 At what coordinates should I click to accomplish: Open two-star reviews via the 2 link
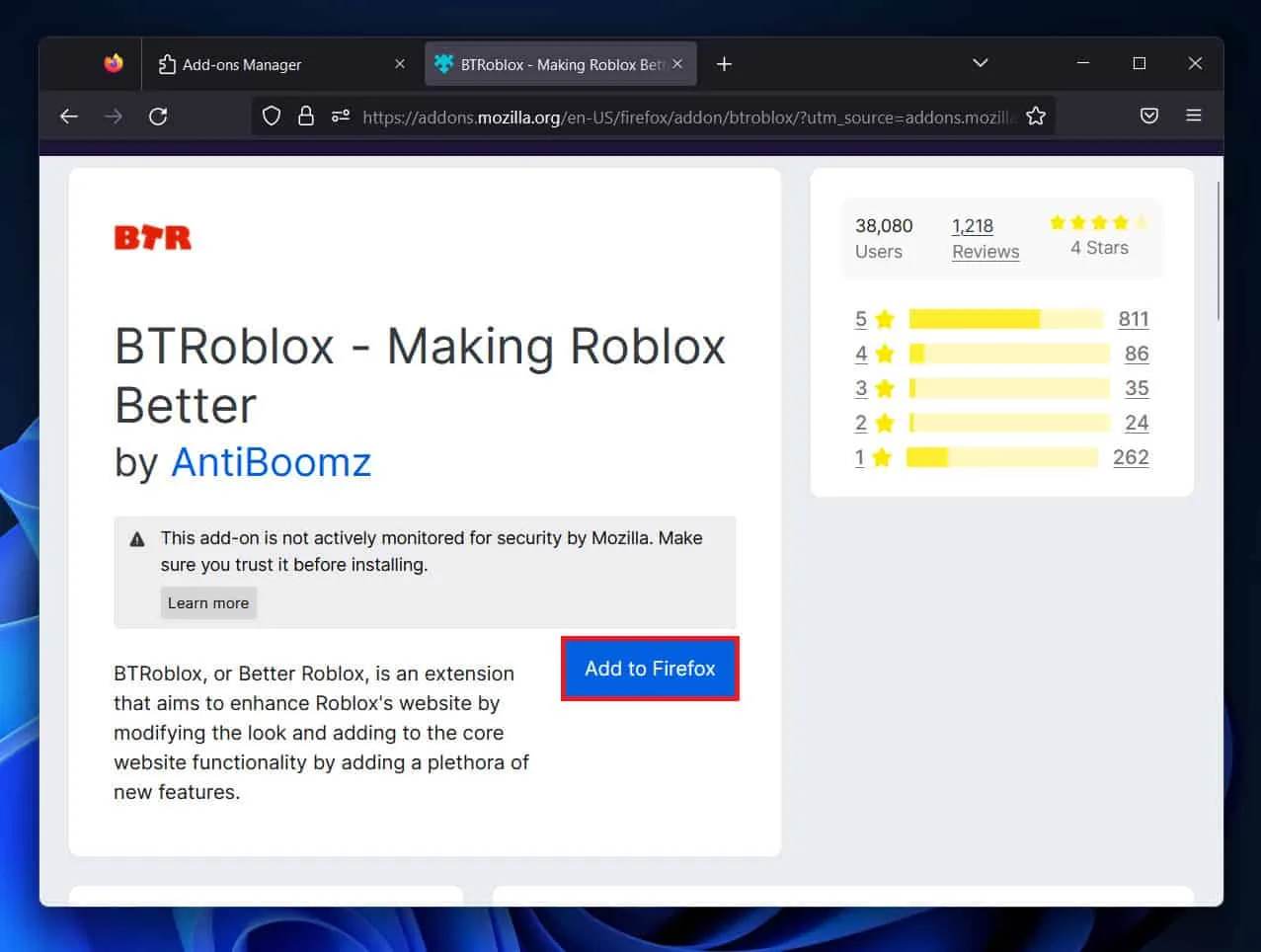[861, 423]
